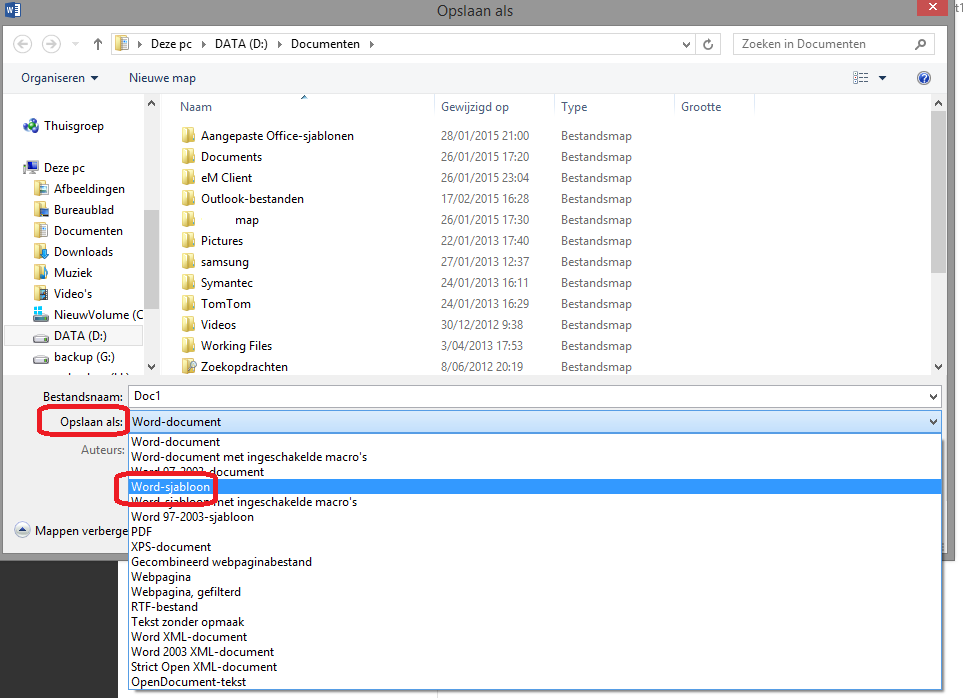Choose Webpagina, gefilterd file type

coord(535,592)
